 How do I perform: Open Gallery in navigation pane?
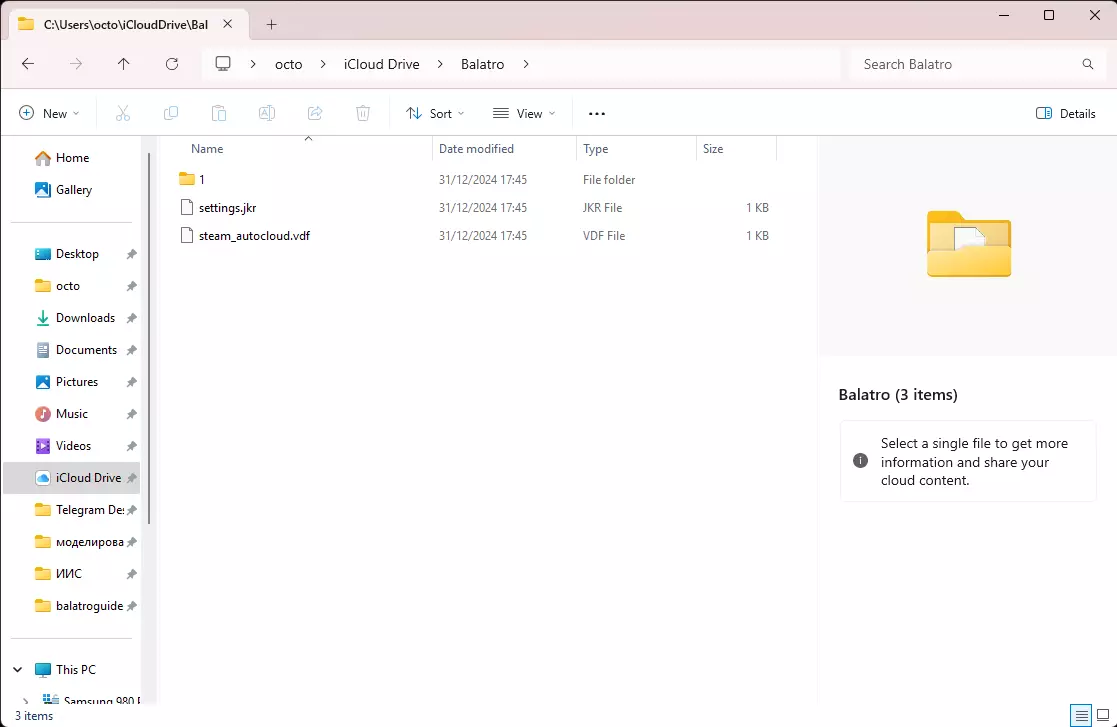coord(63,190)
